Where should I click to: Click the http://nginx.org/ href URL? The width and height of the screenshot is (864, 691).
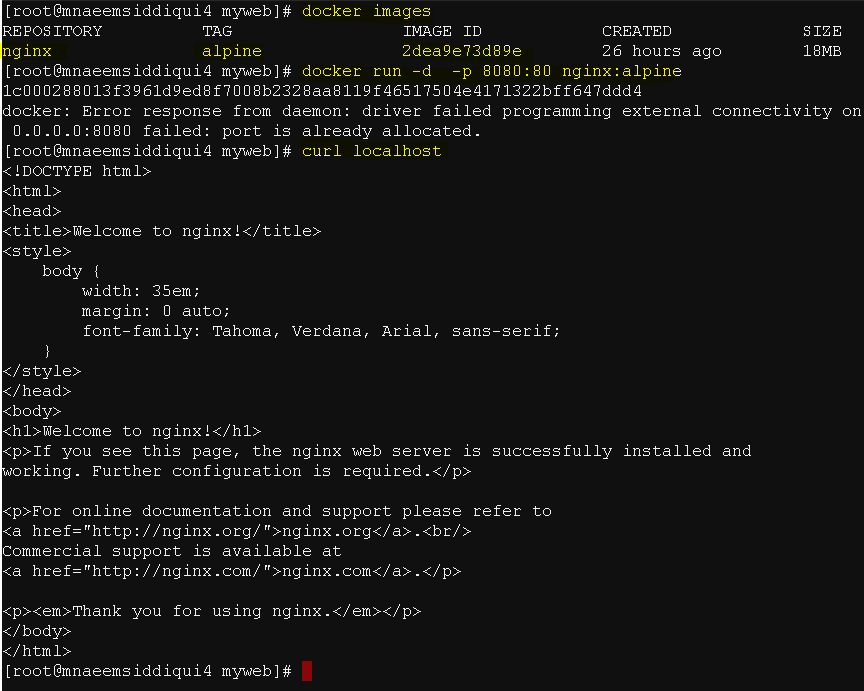point(176,531)
